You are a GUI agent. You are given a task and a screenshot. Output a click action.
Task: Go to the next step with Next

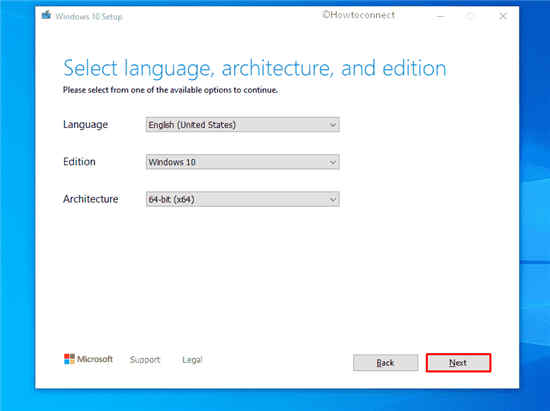(458, 363)
